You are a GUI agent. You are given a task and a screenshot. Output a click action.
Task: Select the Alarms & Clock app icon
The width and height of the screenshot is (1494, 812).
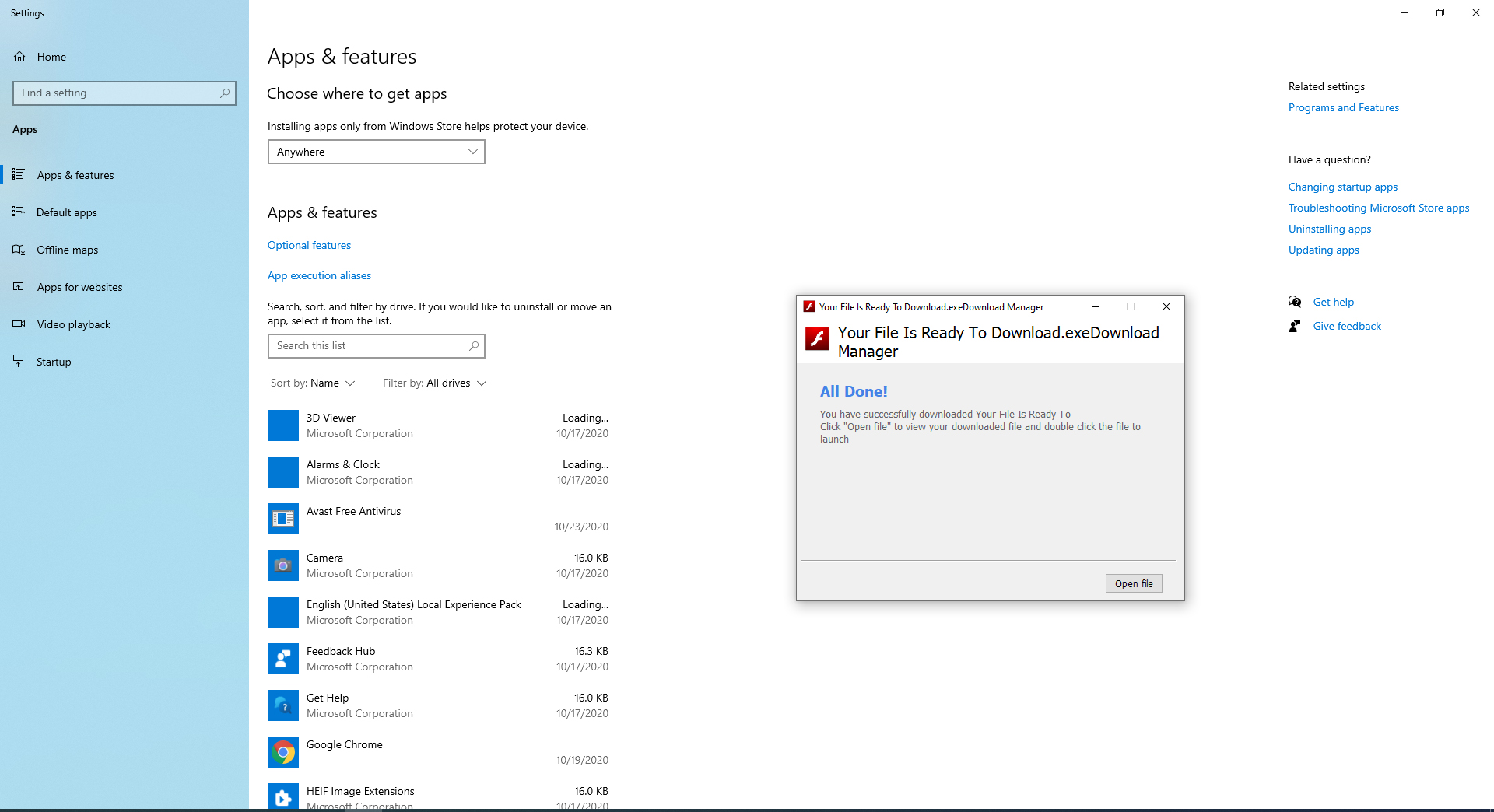pyautogui.click(x=283, y=472)
